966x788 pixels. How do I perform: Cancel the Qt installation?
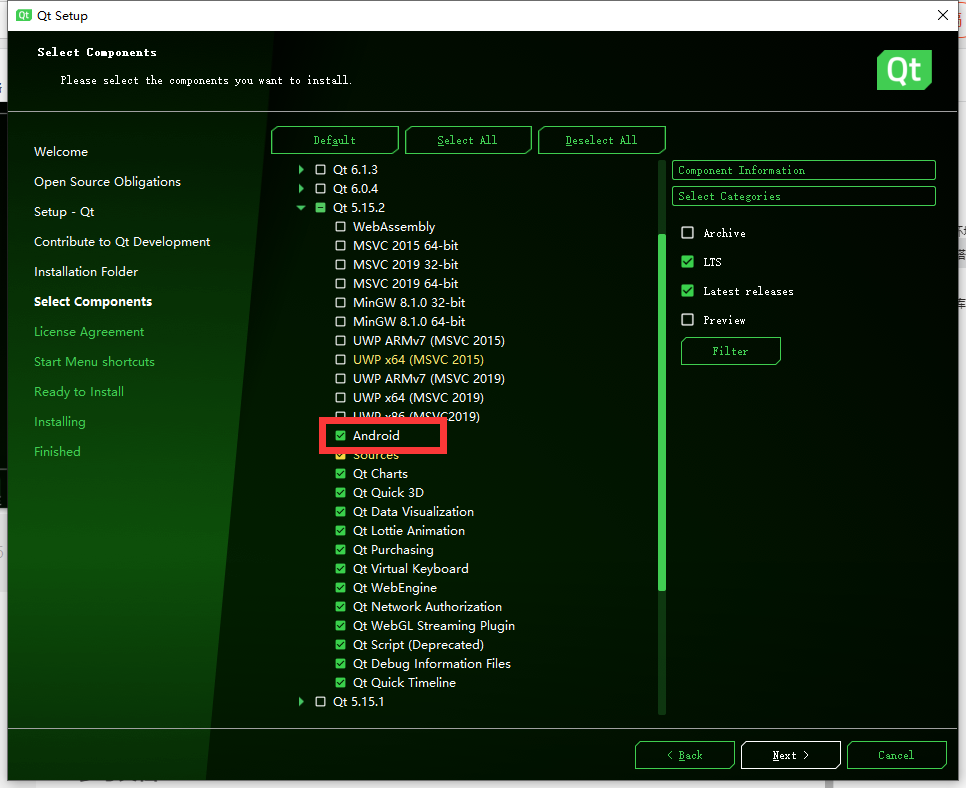[x=896, y=755]
